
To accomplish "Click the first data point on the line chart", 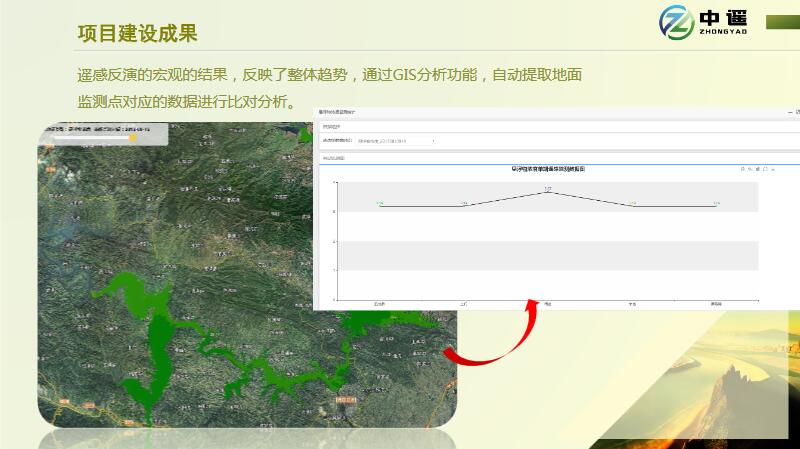I will point(380,205).
